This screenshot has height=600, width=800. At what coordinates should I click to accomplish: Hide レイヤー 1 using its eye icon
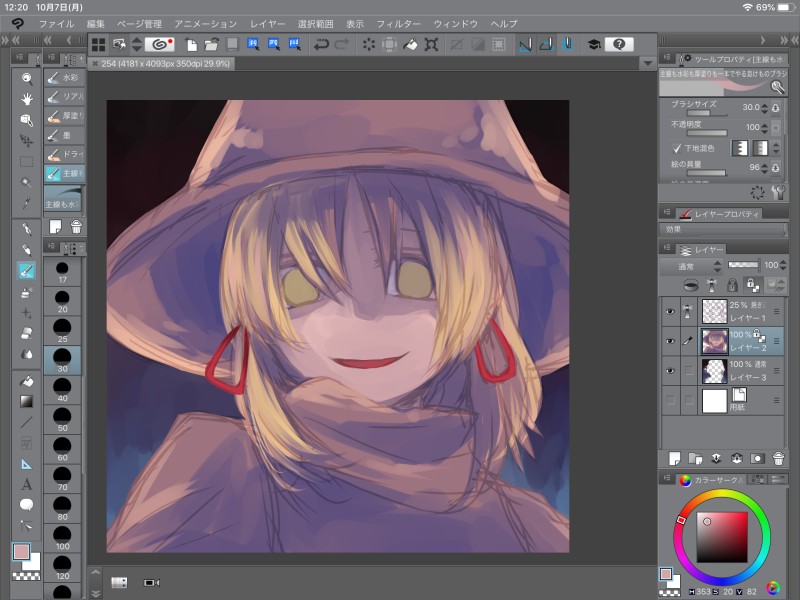pyautogui.click(x=669, y=311)
